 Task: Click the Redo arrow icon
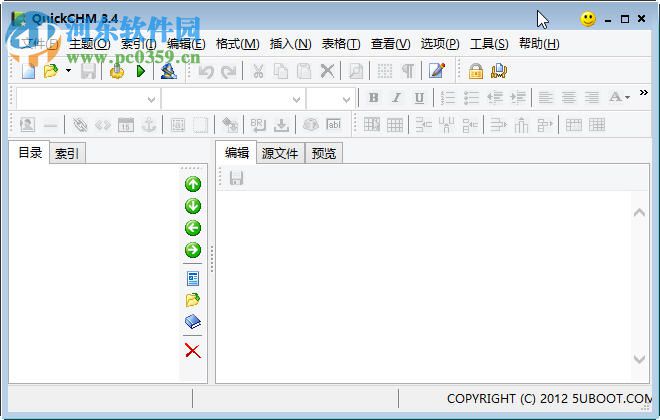click(229, 72)
